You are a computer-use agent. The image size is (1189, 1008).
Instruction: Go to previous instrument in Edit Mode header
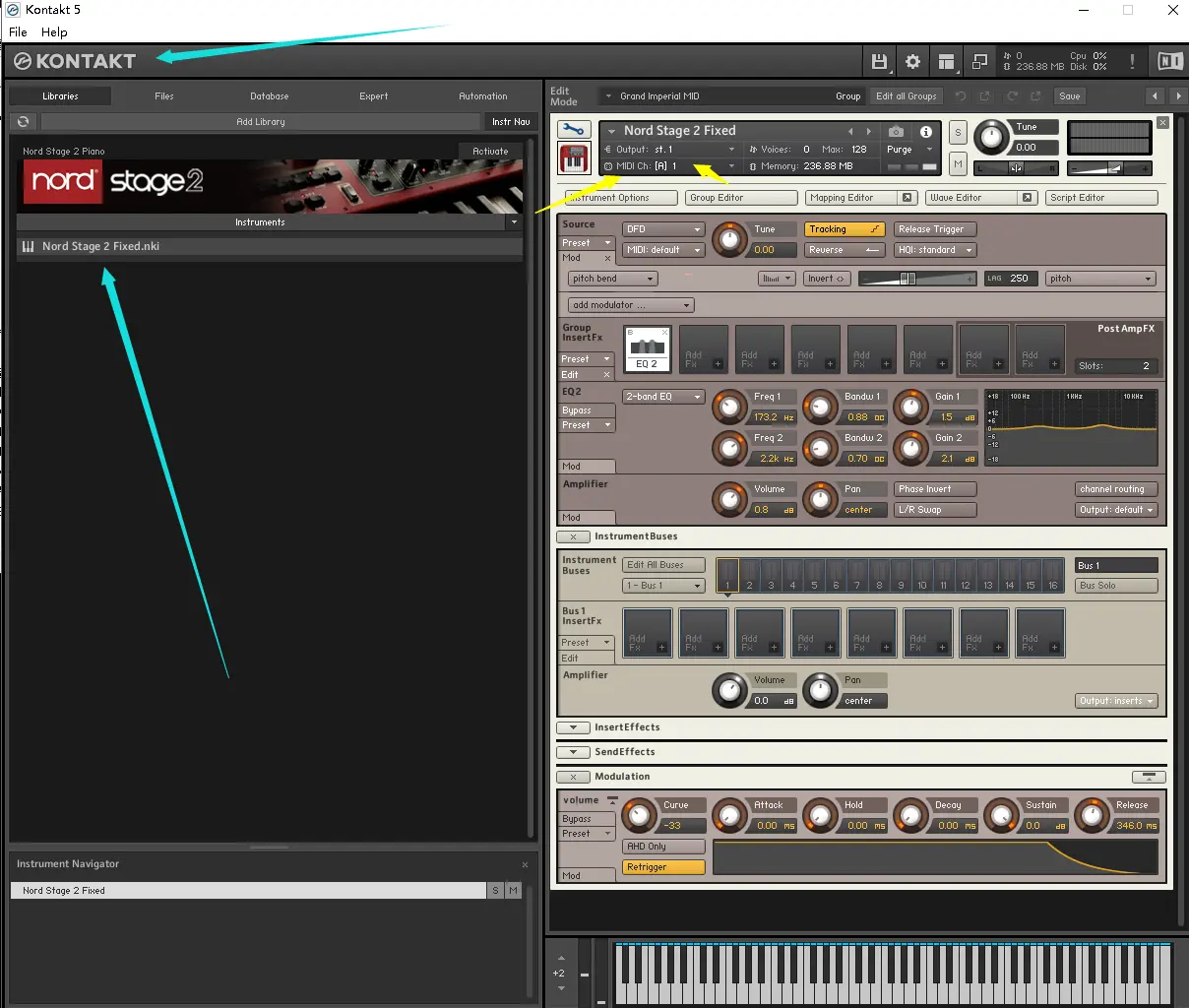coord(1156,95)
